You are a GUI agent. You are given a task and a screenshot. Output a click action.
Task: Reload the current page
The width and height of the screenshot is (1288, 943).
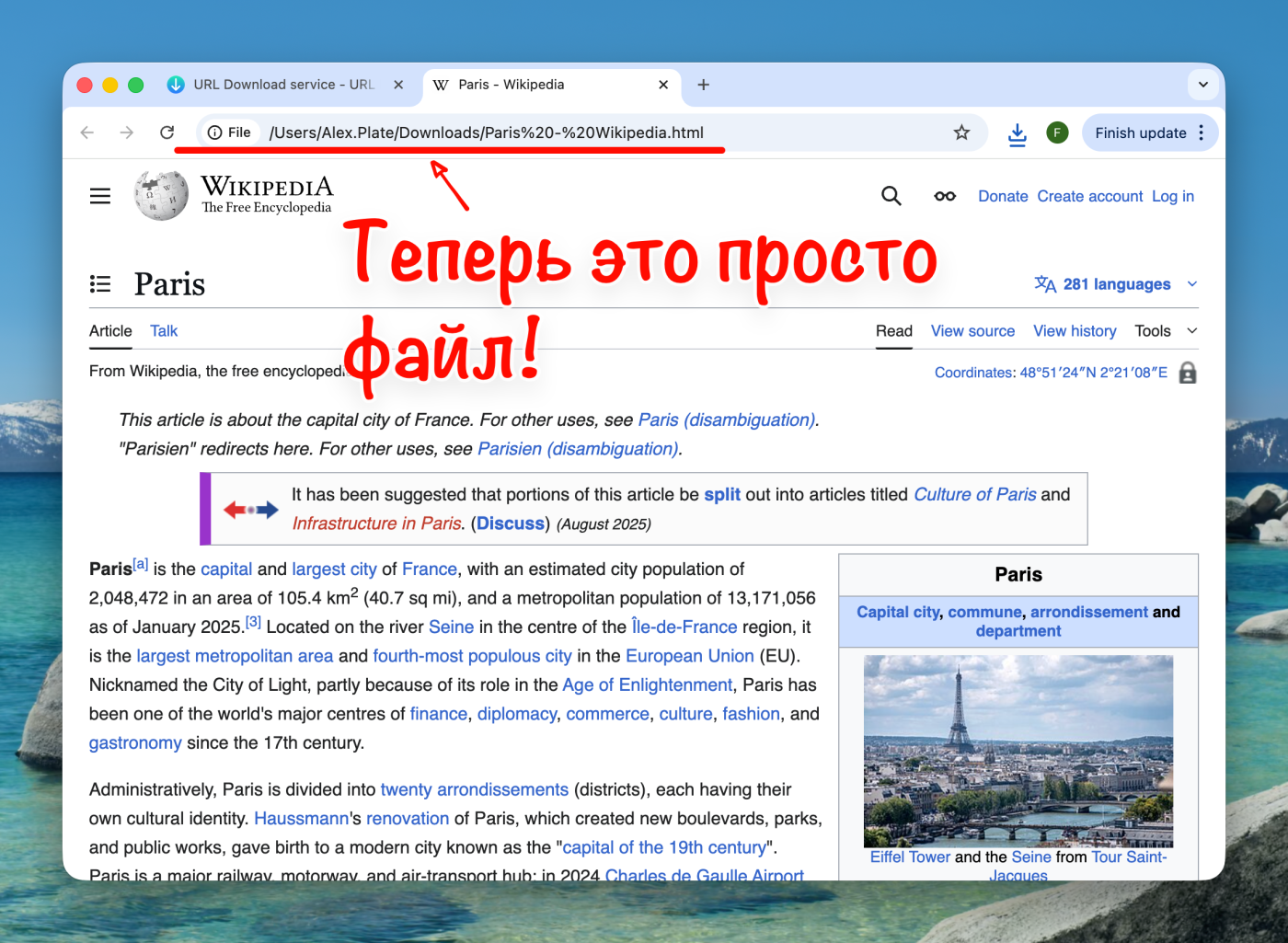[168, 132]
